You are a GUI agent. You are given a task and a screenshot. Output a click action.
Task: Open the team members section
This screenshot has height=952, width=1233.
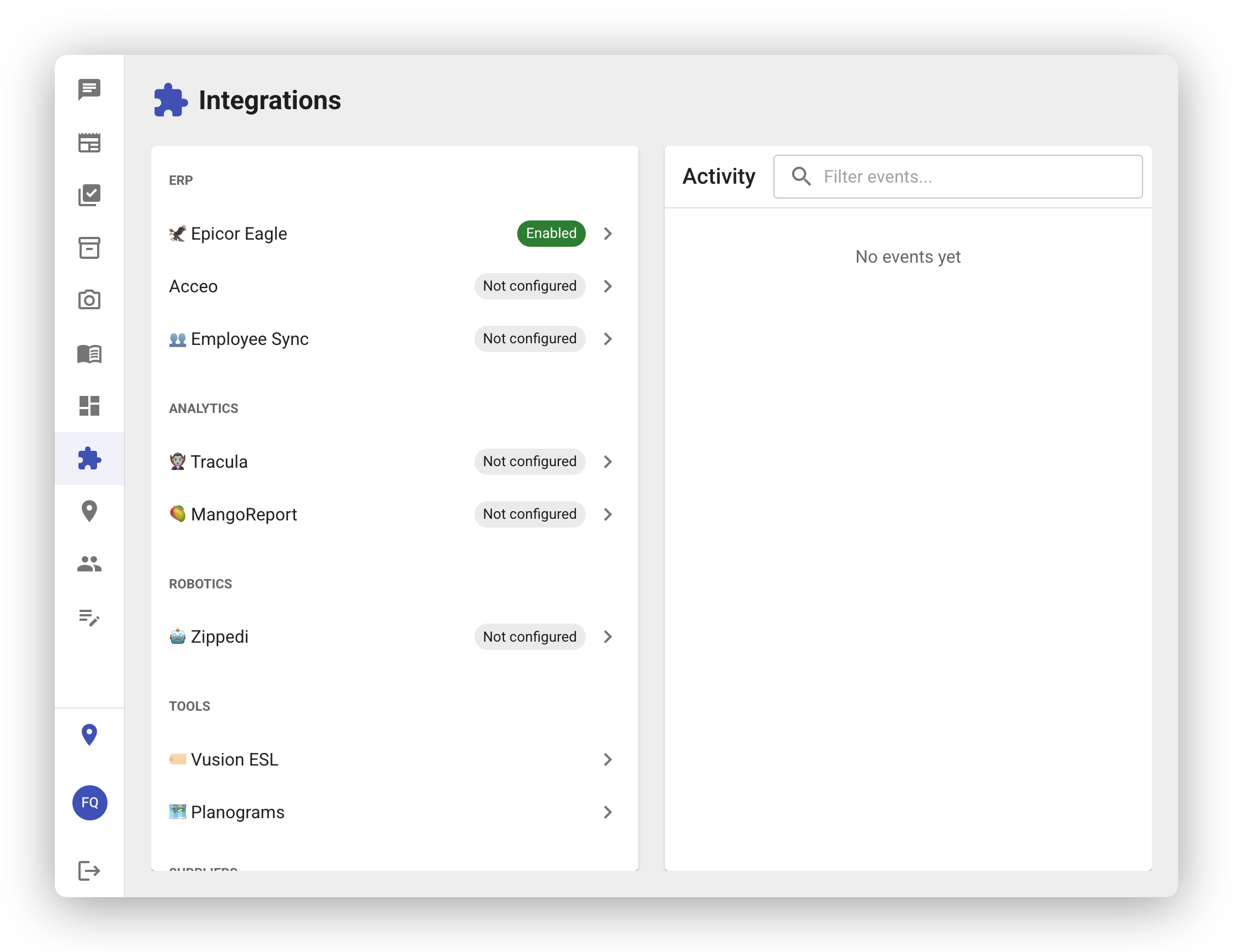(x=89, y=563)
